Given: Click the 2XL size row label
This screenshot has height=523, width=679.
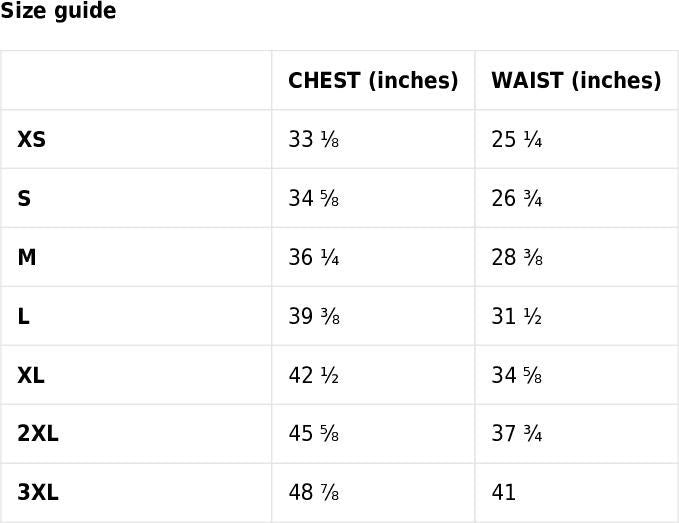Looking at the screenshot, I should click(38, 434).
